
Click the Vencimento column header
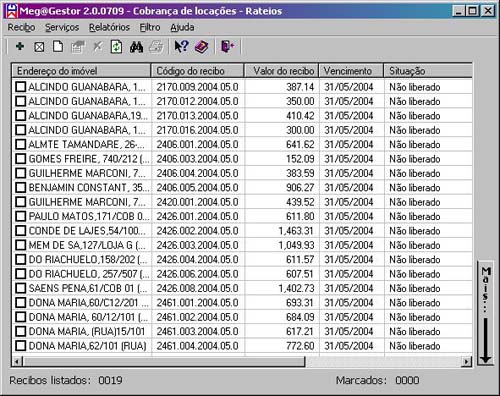351,71
